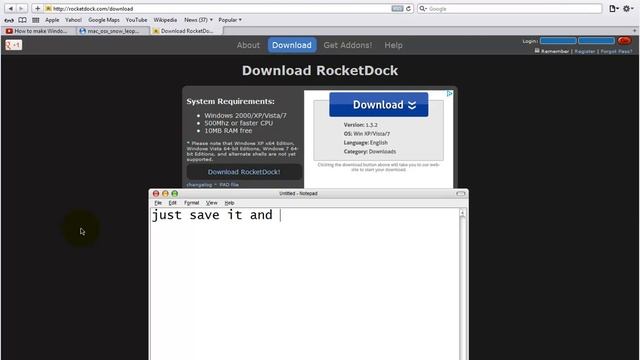Open the changelog link
Image resolution: width=640 pixels, height=360 pixels.
(199, 185)
